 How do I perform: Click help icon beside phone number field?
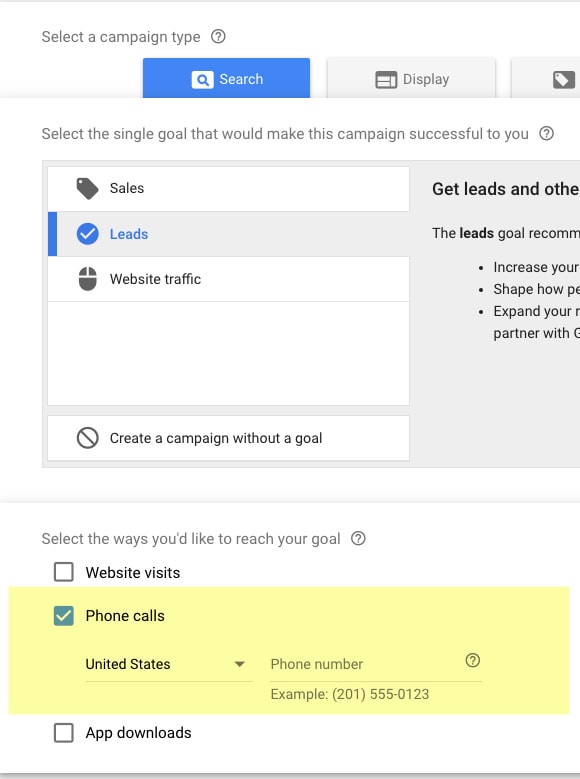473,660
